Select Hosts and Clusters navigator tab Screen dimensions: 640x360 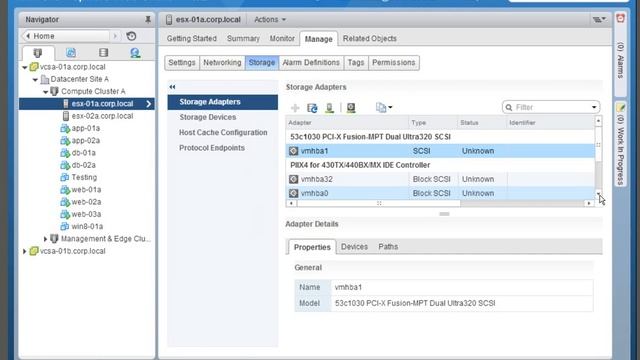coord(38,53)
